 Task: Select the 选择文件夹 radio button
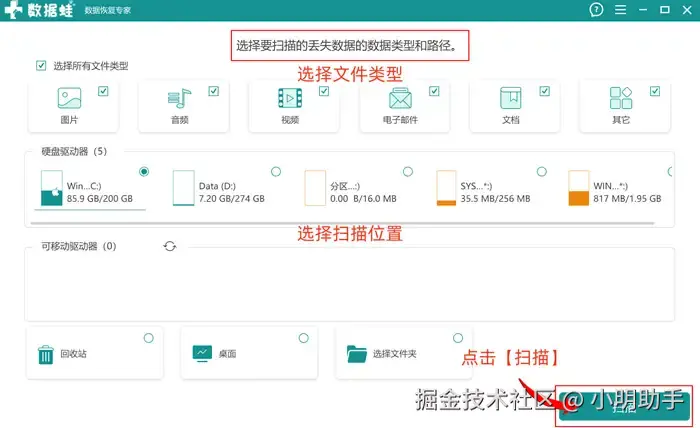tap(458, 338)
